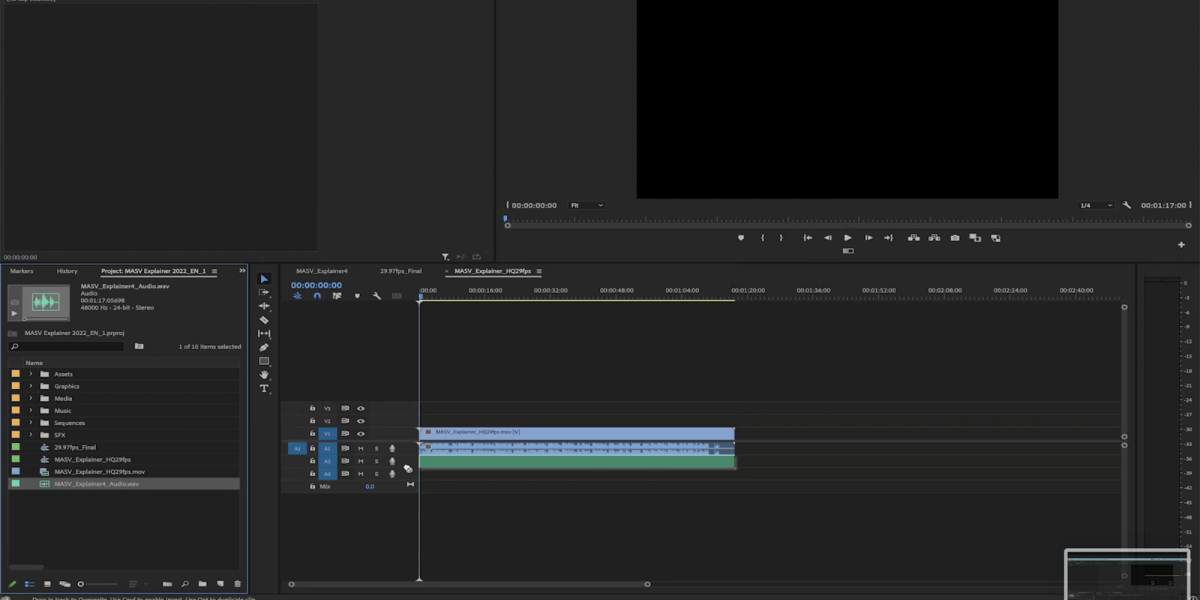Select the Hand tool
The image size is (1200, 600).
click(264, 375)
